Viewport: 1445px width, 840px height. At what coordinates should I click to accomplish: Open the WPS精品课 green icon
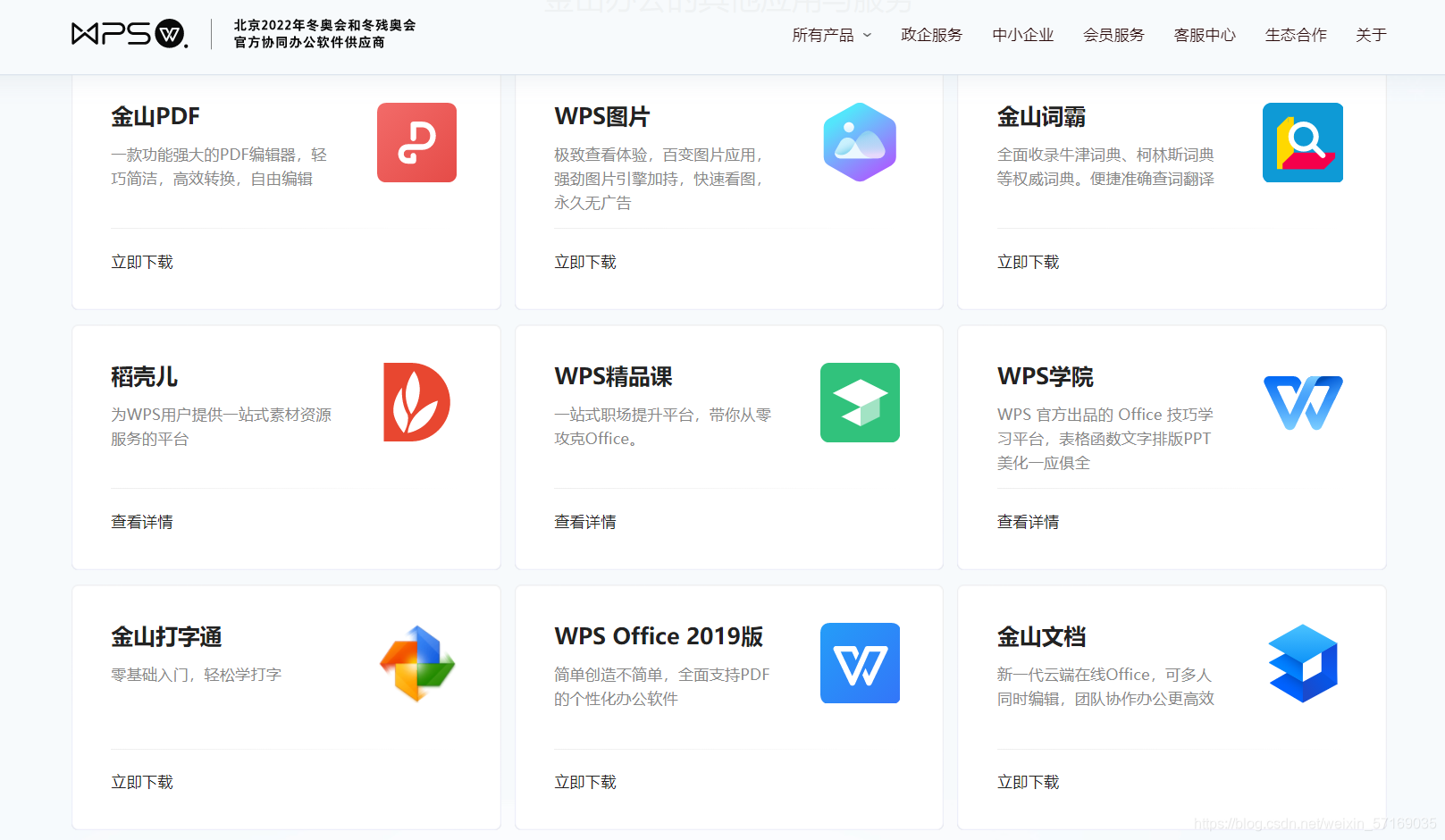point(860,402)
